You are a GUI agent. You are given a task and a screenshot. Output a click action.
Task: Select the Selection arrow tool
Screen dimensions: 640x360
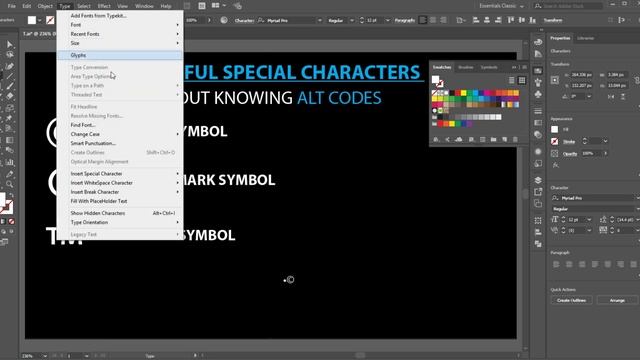point(9,44)
